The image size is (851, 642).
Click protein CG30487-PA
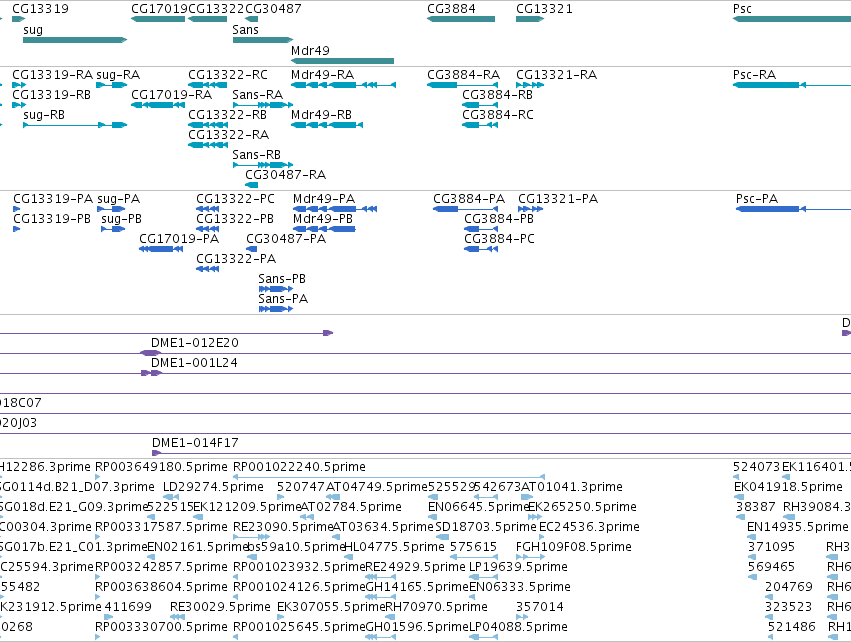tap(251, 249)
